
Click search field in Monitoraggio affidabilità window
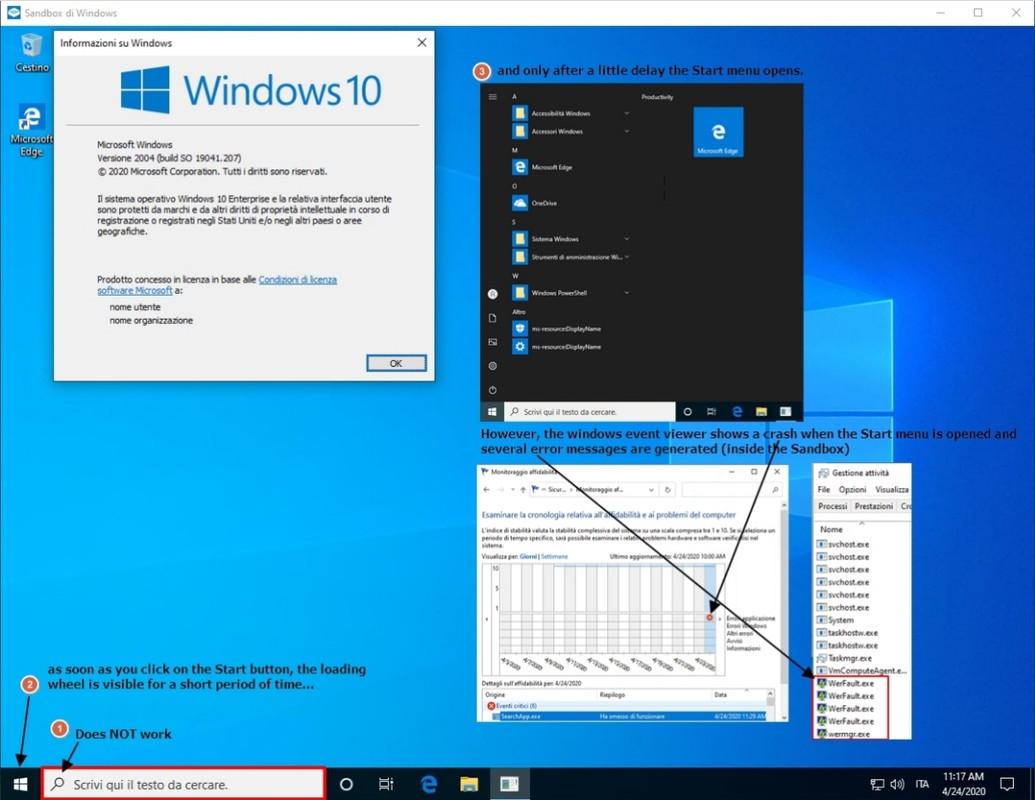pyautogui.click(x=731, y=490)
